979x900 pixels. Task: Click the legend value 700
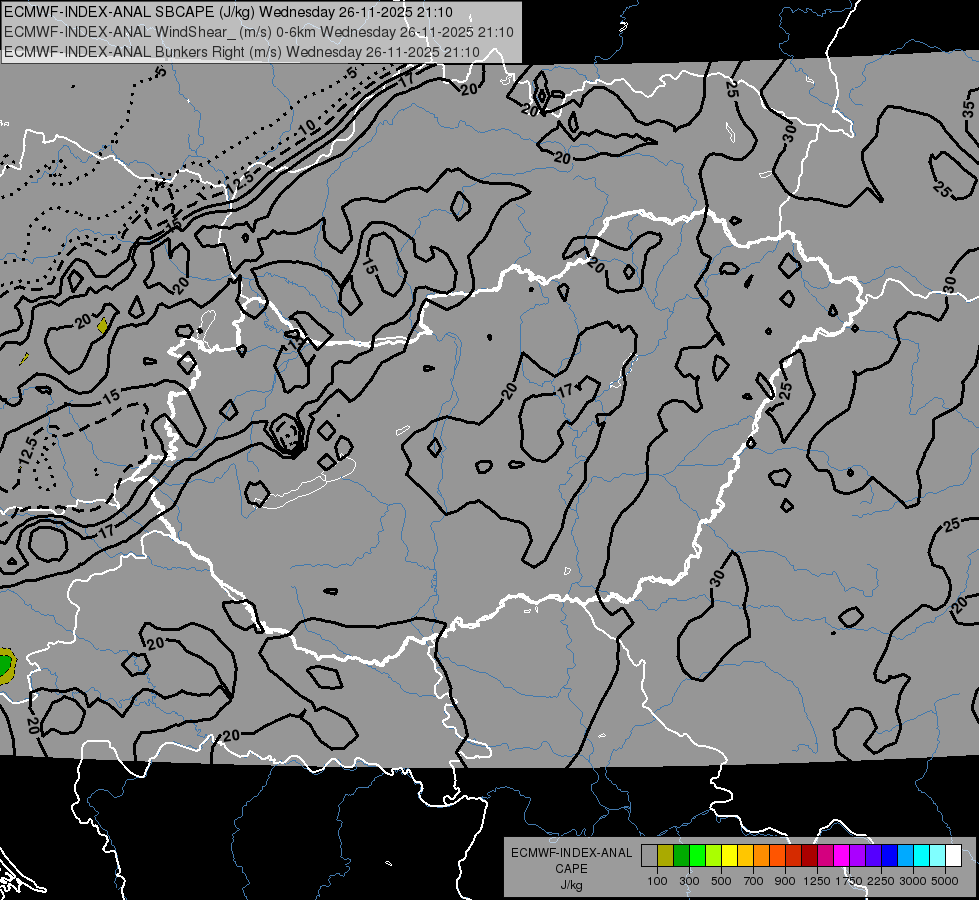point(754,881)
